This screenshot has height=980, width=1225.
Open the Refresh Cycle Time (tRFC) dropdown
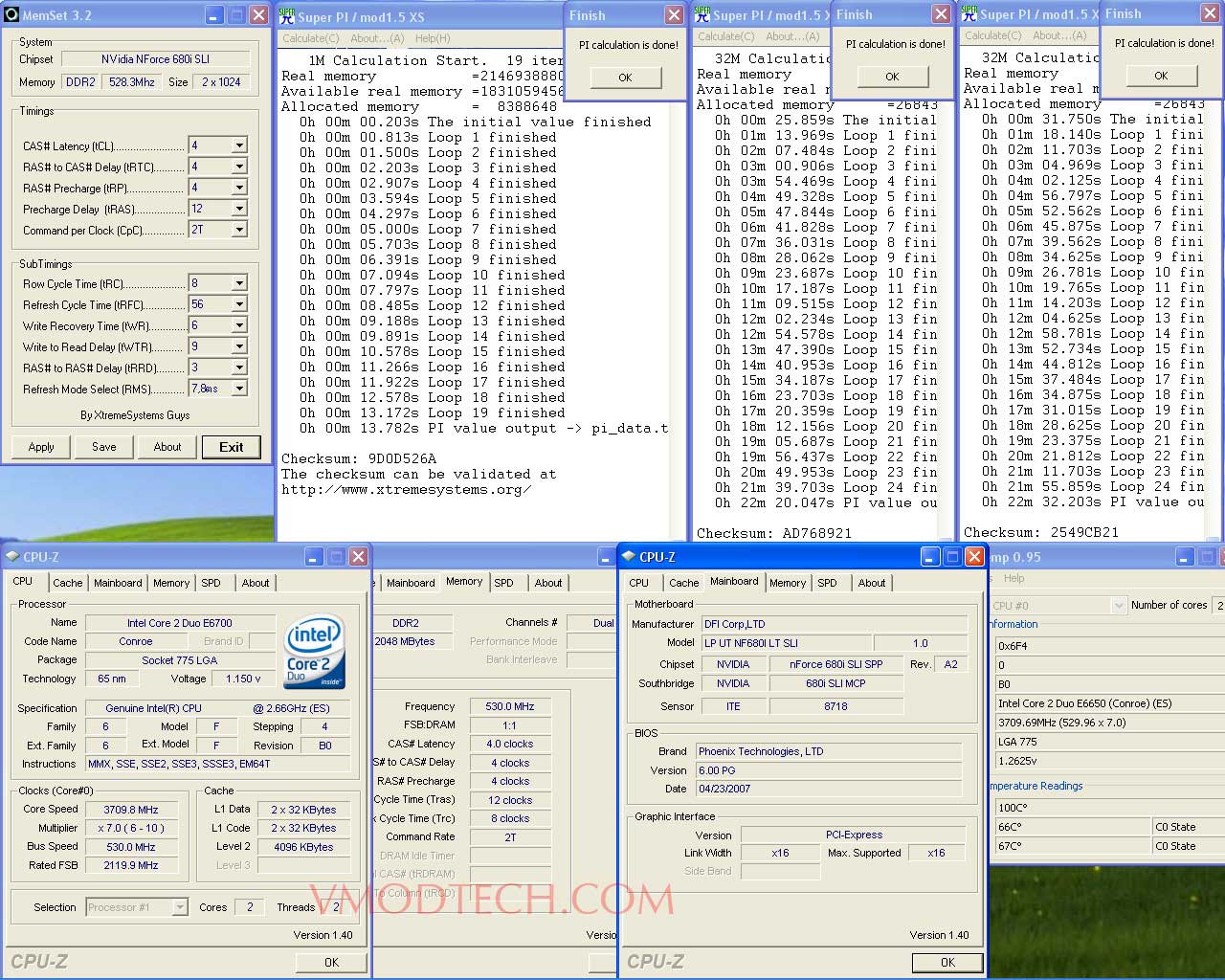239,304
